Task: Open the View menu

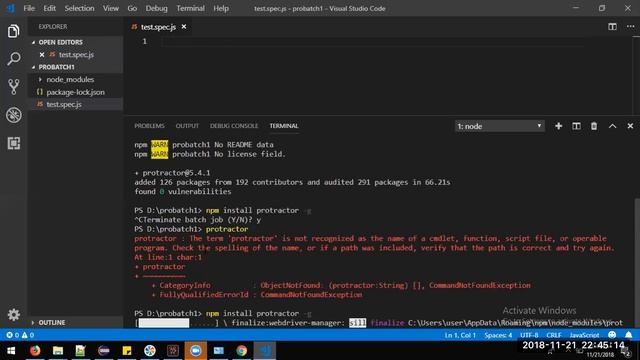Action: tap(111, 8)
